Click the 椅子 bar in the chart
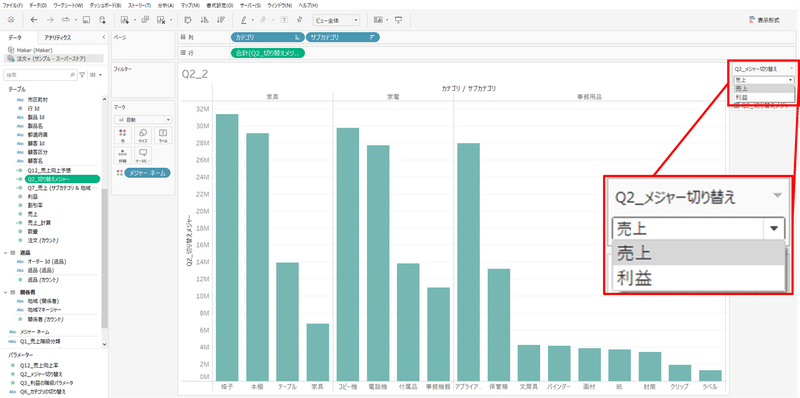800x398 pixels. pyautogui.click(x=227, y=247)
